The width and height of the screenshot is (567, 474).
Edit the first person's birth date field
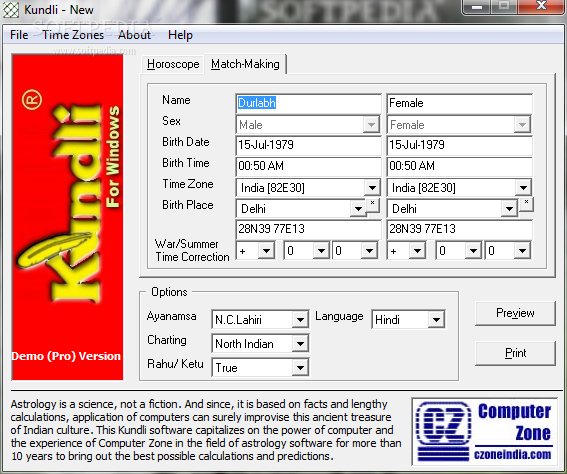click(x=308, y=145)
